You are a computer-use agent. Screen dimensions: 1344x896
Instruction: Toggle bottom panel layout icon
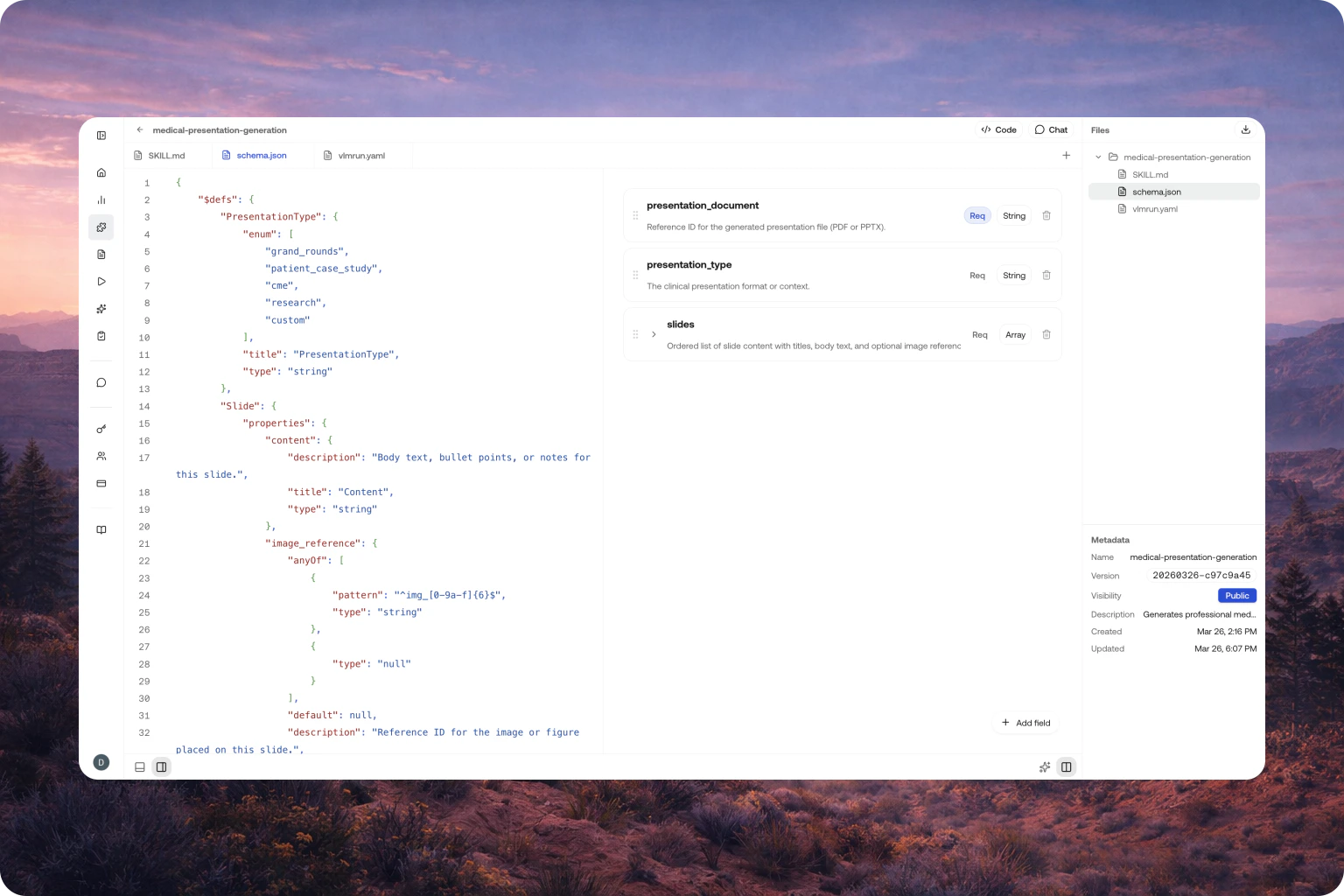pyautogui.click(x=139, y=766)
